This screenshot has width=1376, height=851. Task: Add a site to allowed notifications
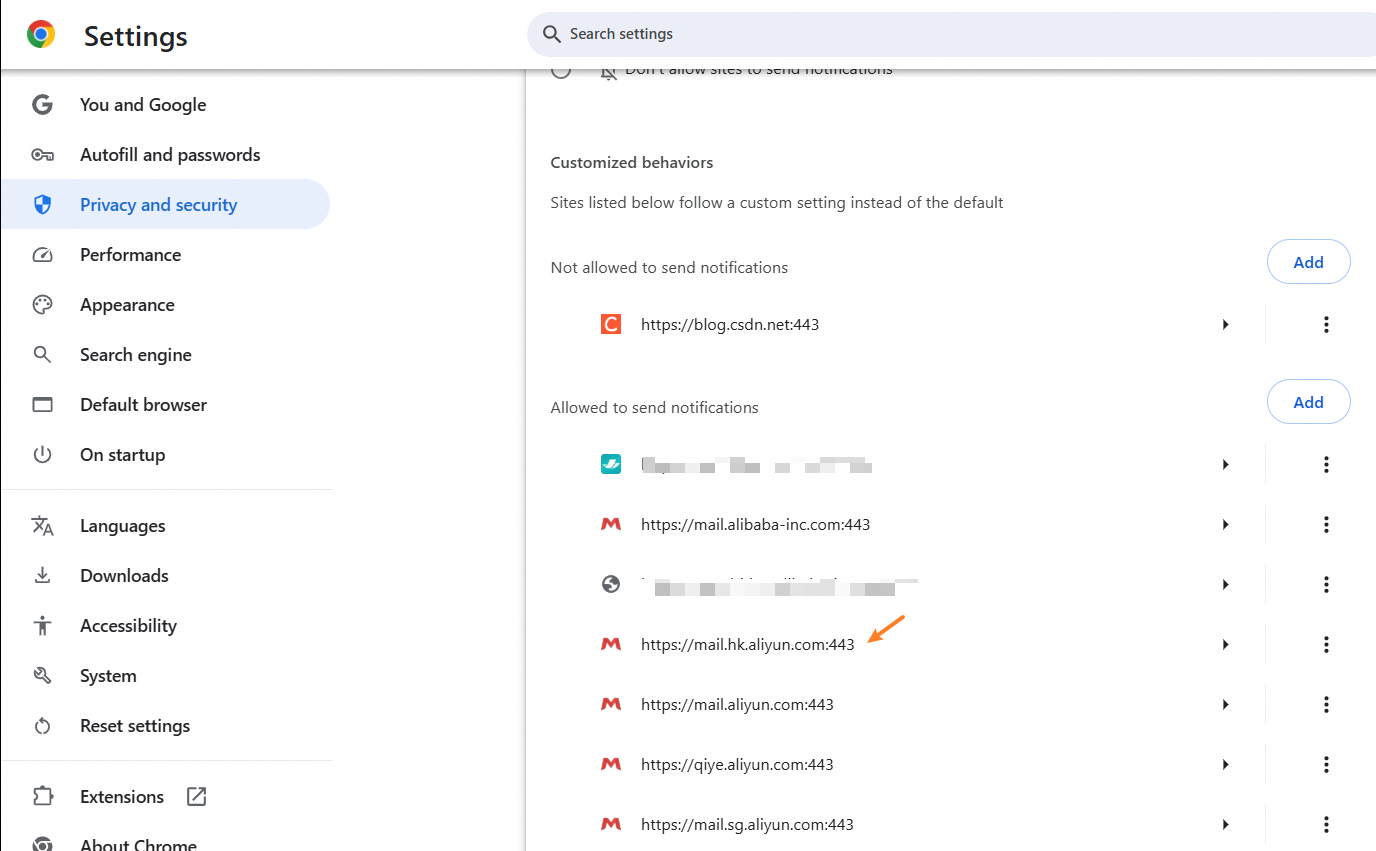(1308, 402)
